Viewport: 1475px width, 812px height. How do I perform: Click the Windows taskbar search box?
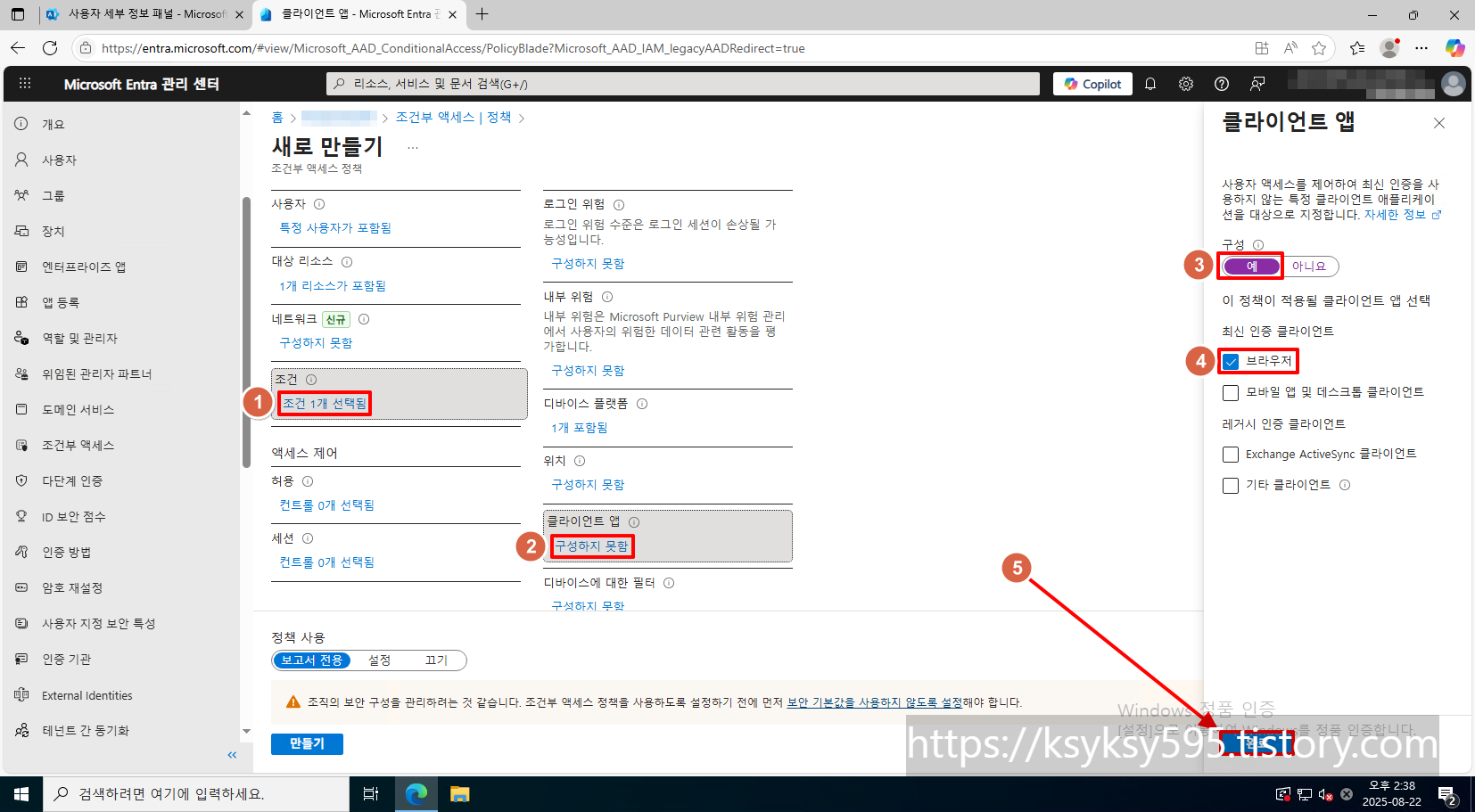(x=196, y=793)
